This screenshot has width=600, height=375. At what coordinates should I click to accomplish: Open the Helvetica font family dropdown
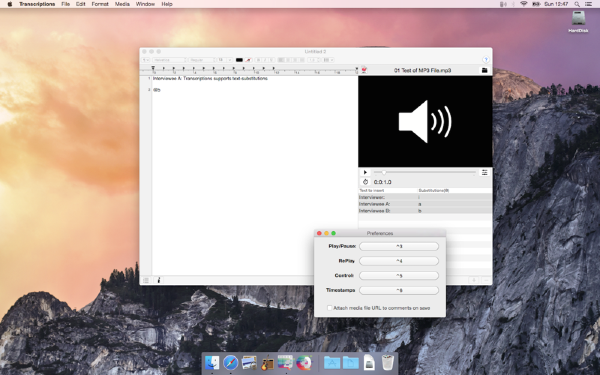169,60
